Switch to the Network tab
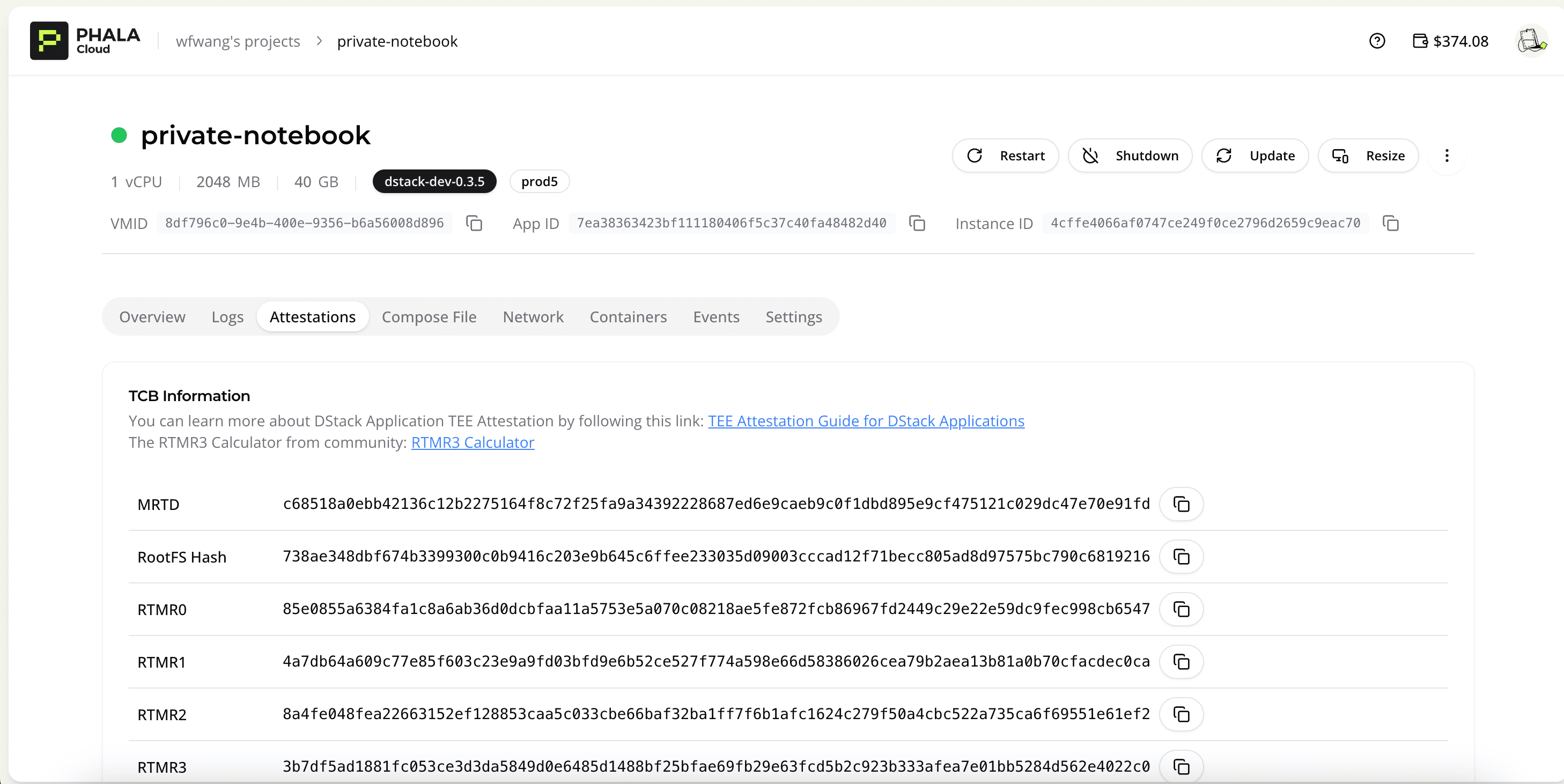The image size is (1564, 784). click(x=533, y=317)
